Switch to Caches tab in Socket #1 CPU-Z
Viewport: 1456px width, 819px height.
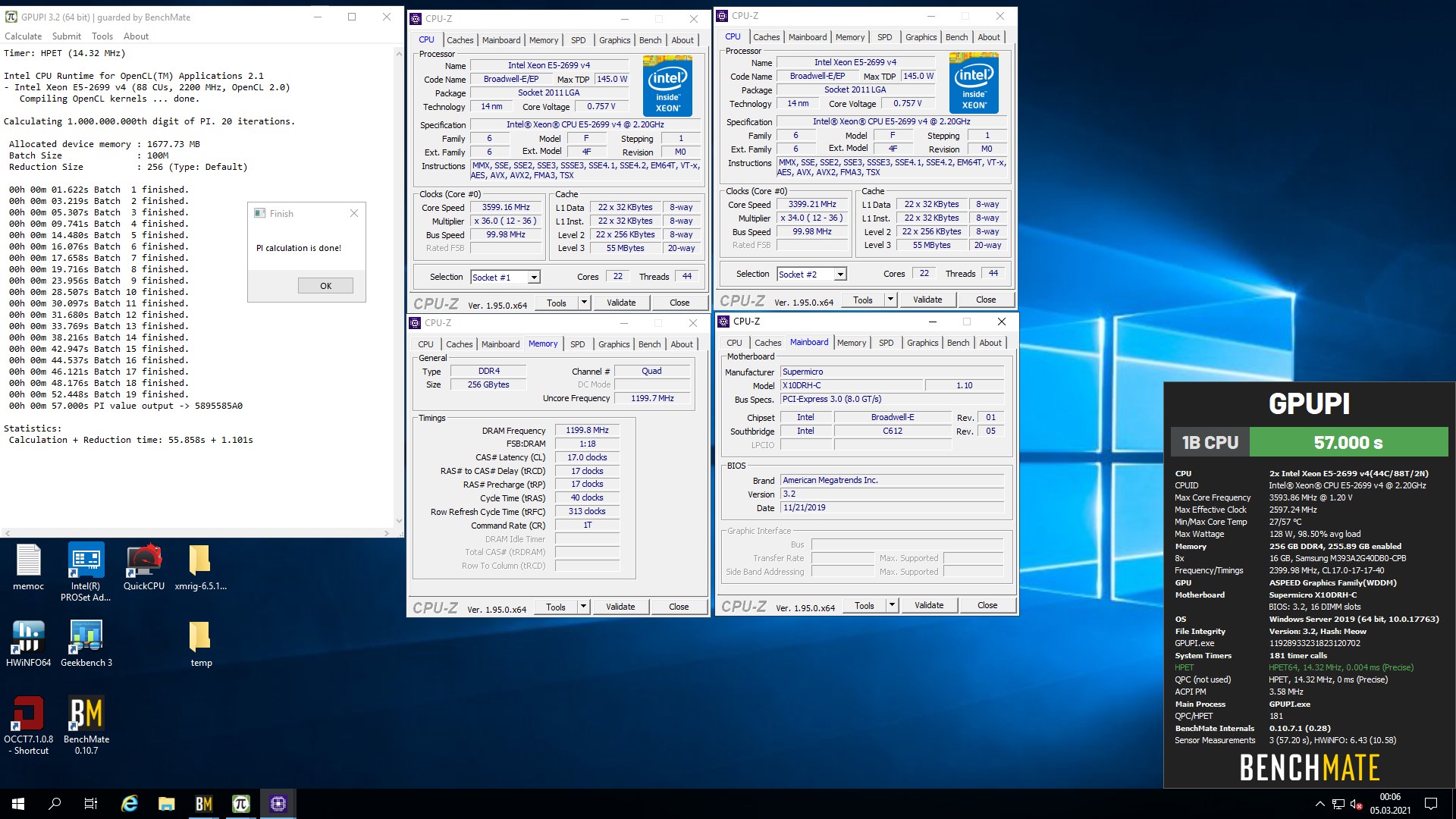(x=460, y=40)
